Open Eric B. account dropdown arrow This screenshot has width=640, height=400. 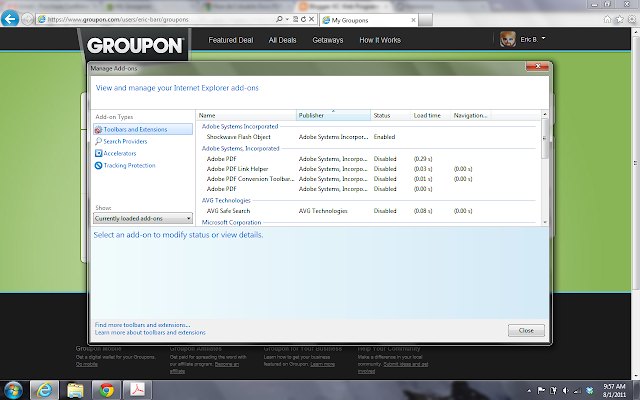point(543,38)
